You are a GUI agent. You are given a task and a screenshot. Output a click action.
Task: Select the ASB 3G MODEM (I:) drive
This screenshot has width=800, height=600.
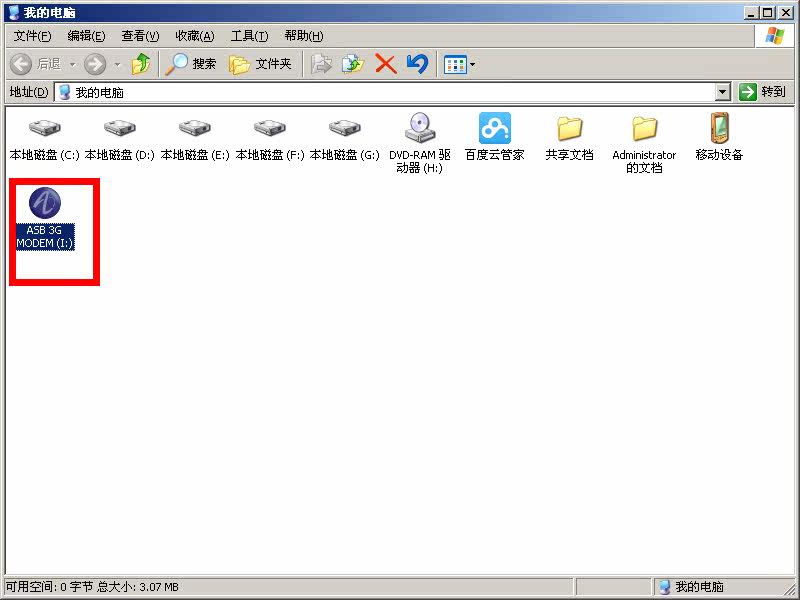click(45, 204)
